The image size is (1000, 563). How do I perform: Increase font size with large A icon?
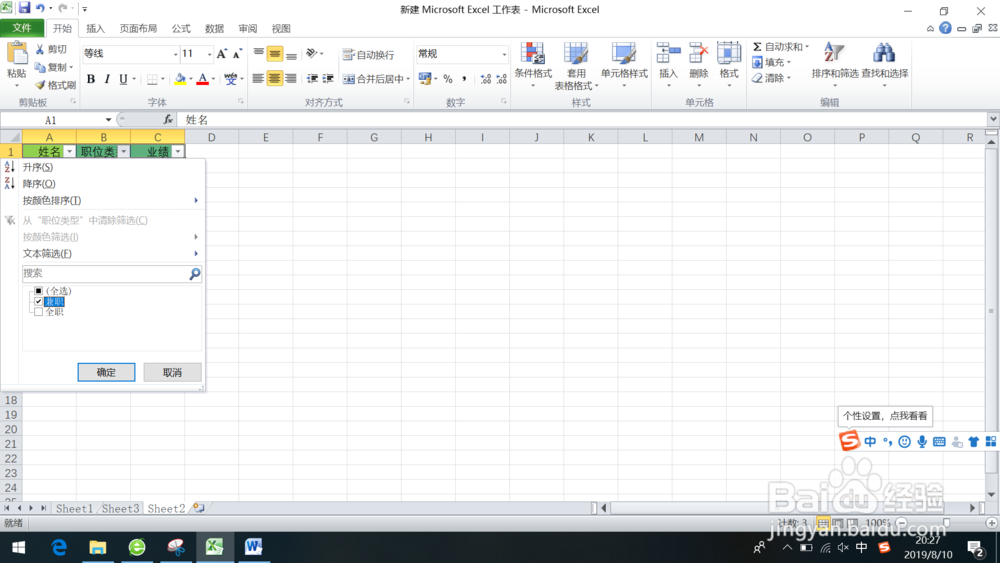coord(221,54)
